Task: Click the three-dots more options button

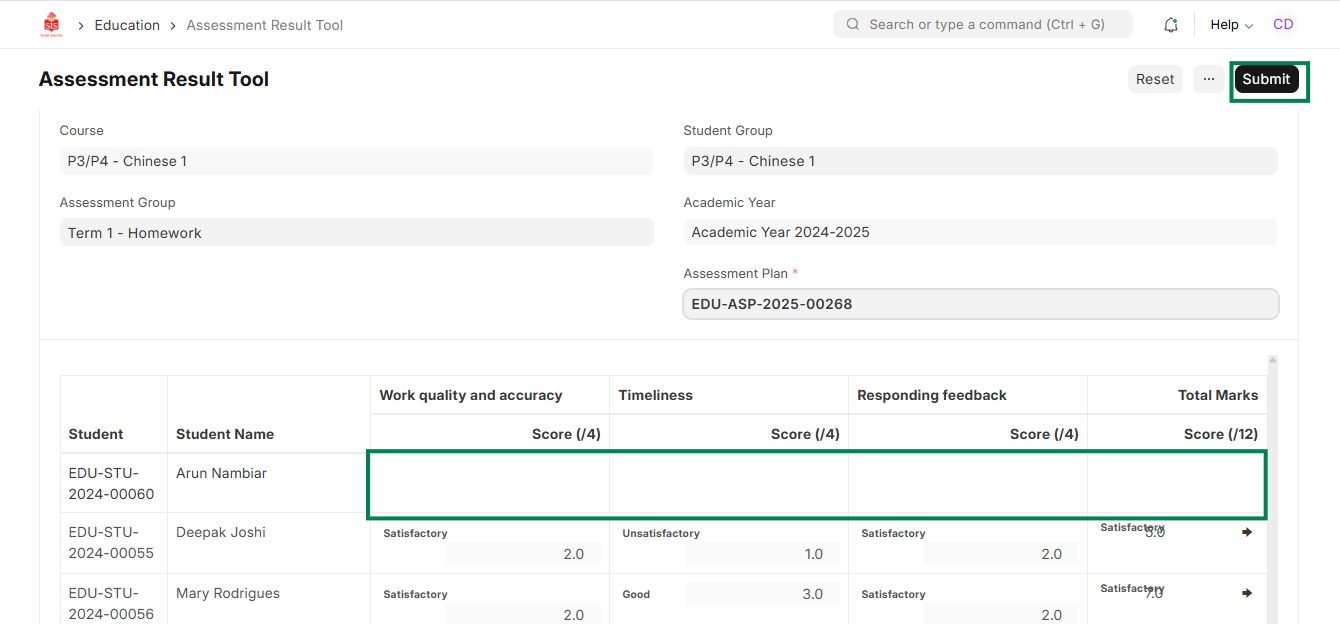Action: pos(1208,79)
